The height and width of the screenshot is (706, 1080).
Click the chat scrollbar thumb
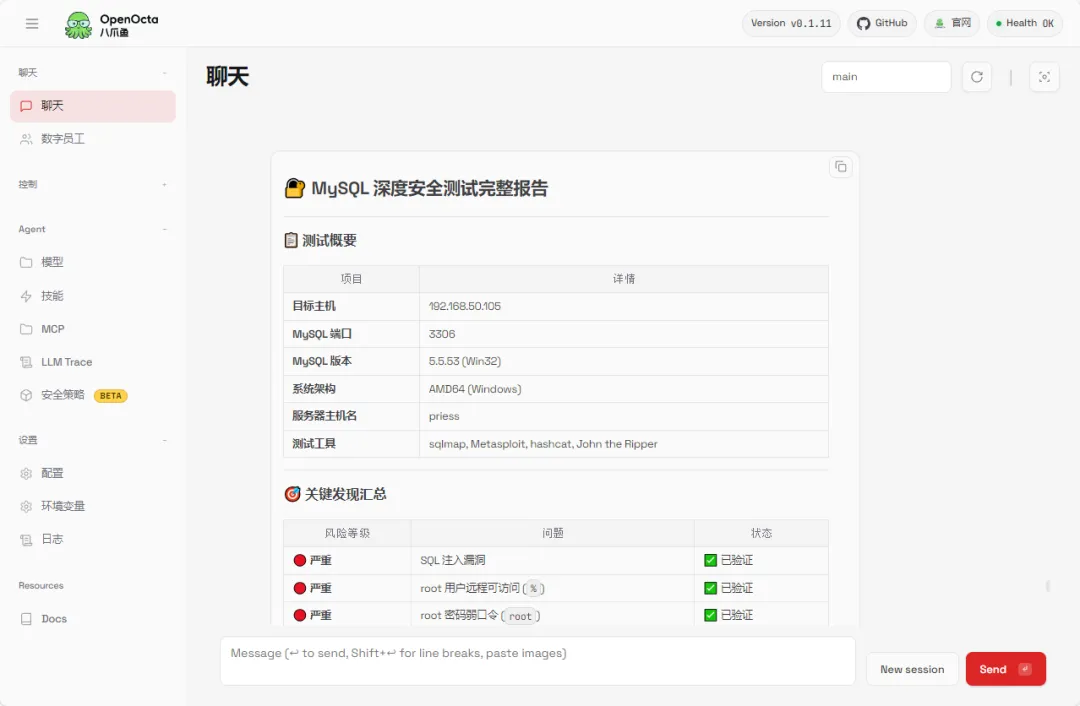[x=1048, y=586]
